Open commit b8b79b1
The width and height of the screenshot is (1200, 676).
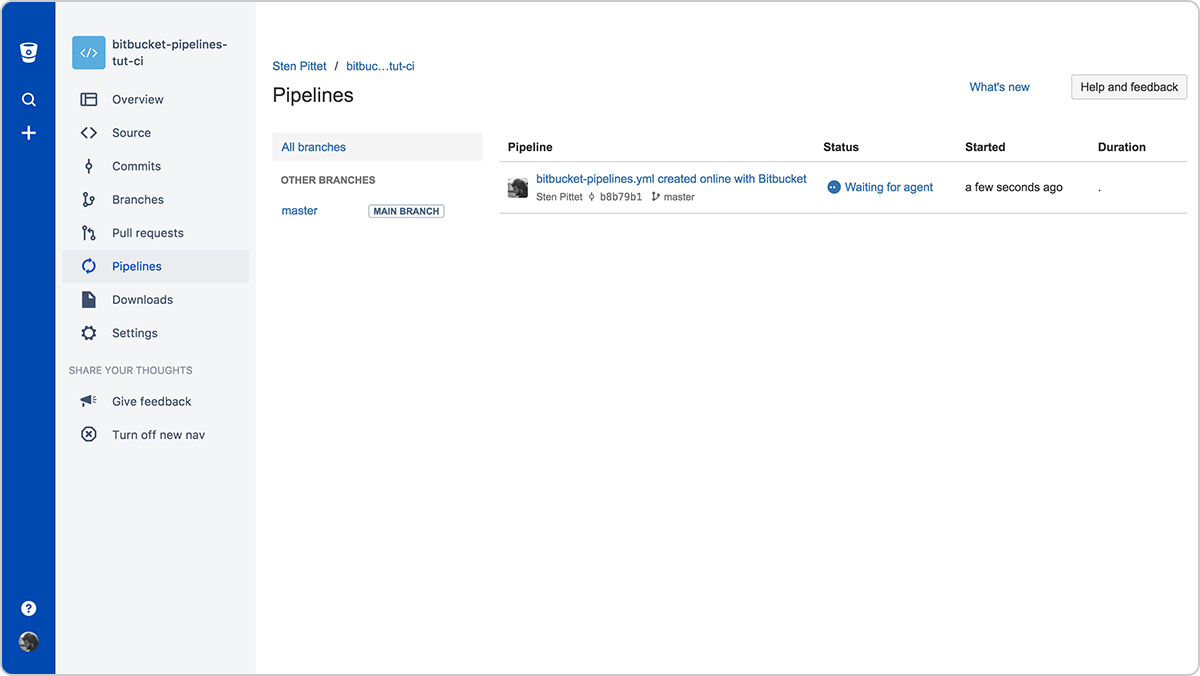point(621,196)
